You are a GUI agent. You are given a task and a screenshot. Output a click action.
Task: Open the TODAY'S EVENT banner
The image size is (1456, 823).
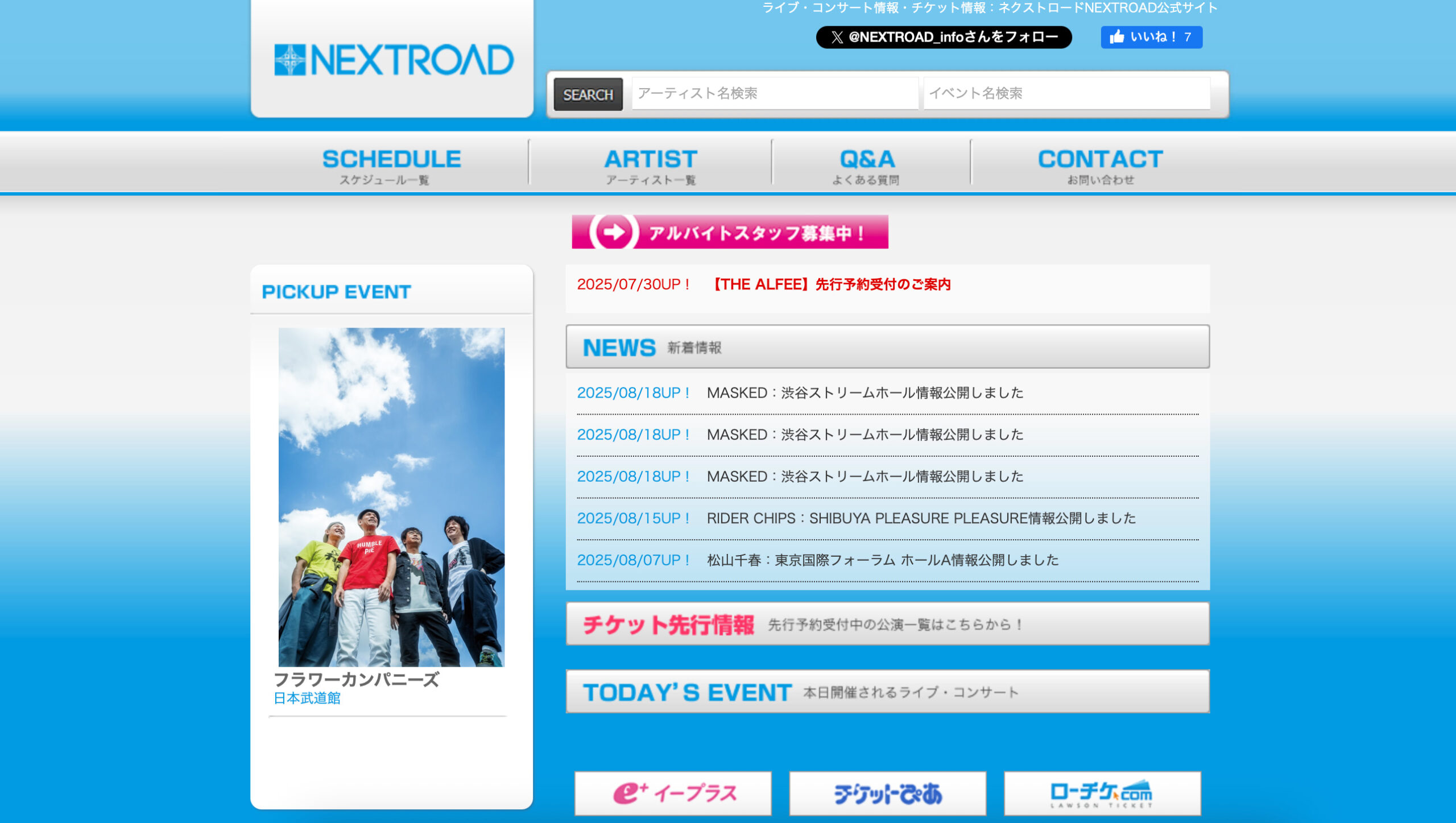click(x=887, y=692)
